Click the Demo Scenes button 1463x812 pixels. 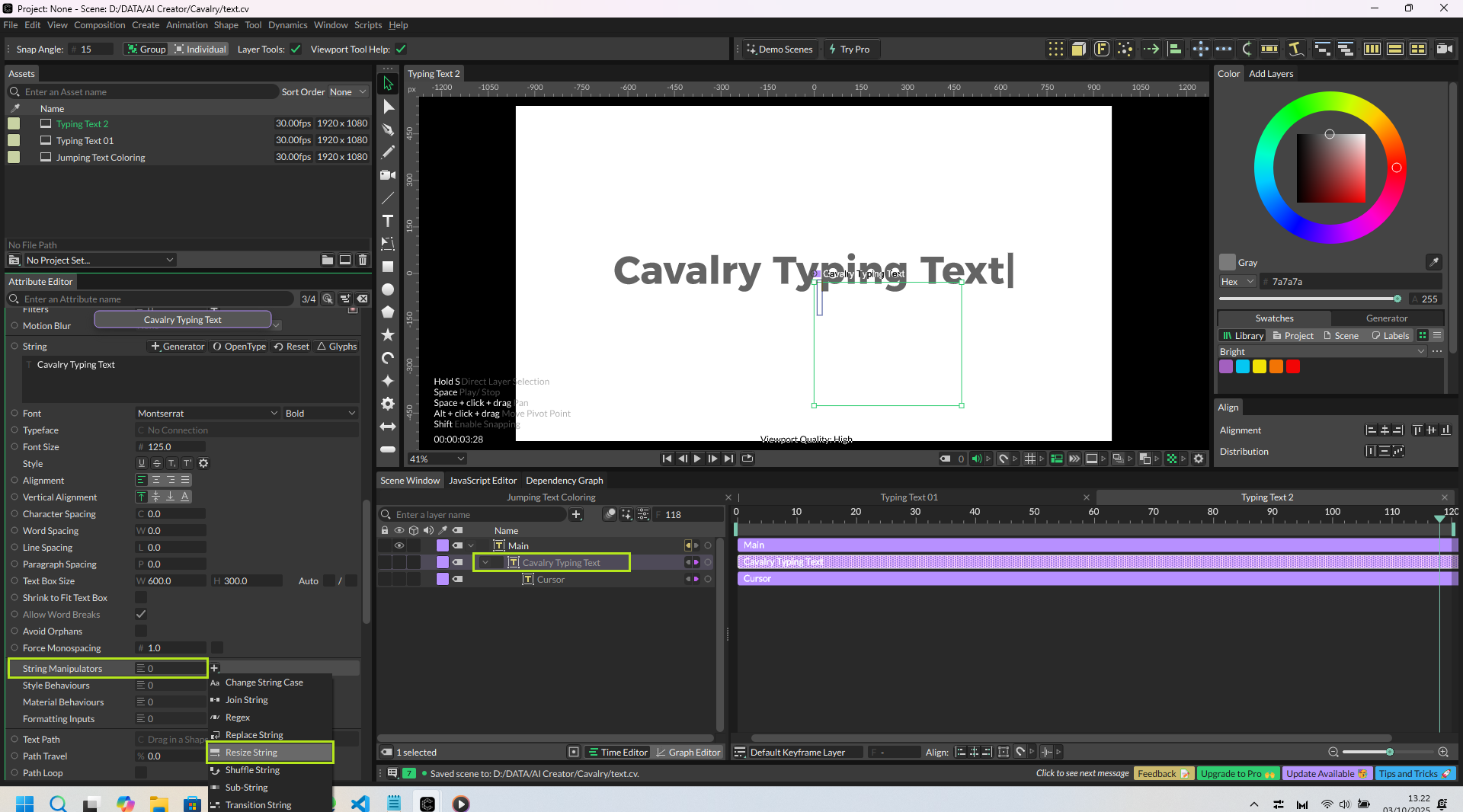coord(779,50)
